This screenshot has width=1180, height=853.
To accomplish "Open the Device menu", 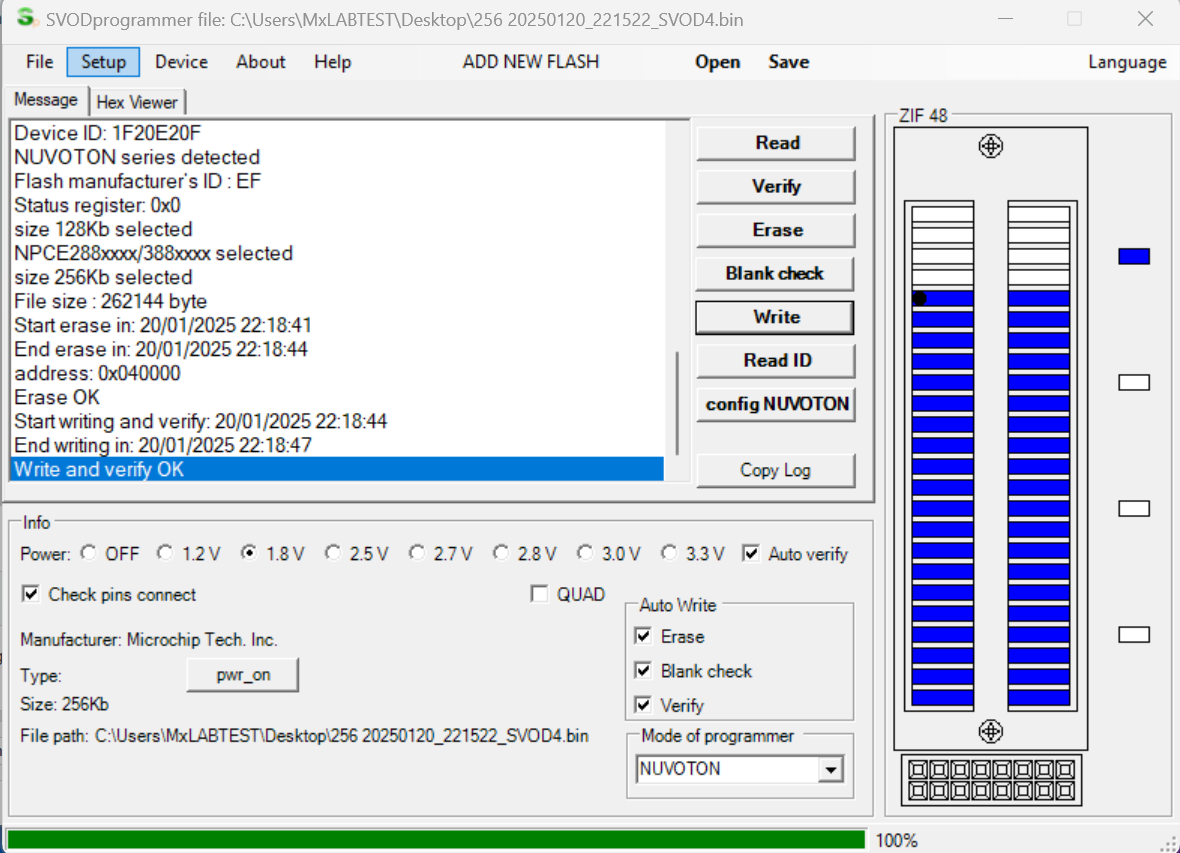I will pyautogui.click(x=181, y=62).
